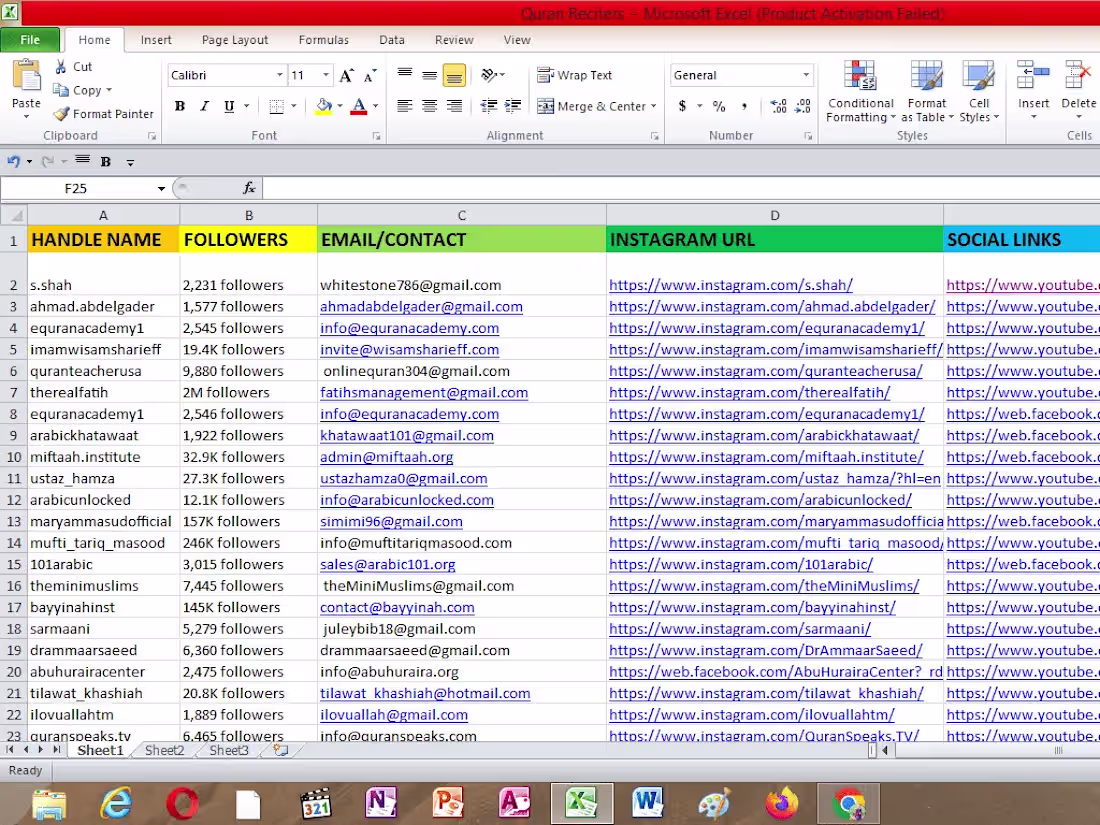Open the General number format dropdown
The width and height of the screenshot is (1100, 825).
click(x=806, y=75)
